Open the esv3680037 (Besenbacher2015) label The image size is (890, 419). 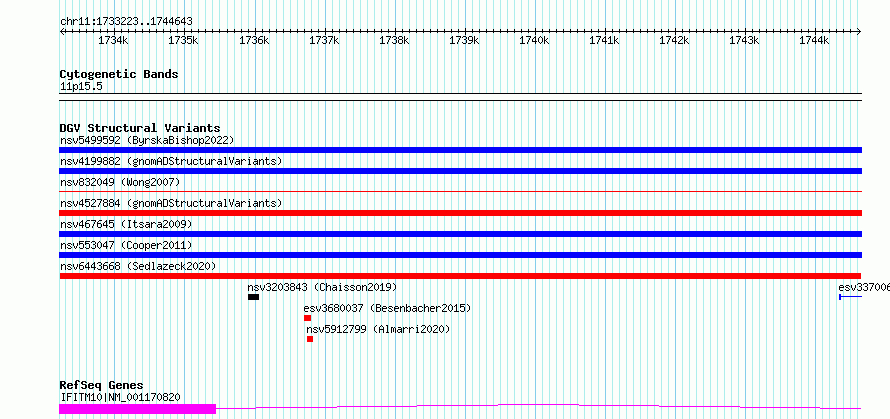[x=387, y=308]
